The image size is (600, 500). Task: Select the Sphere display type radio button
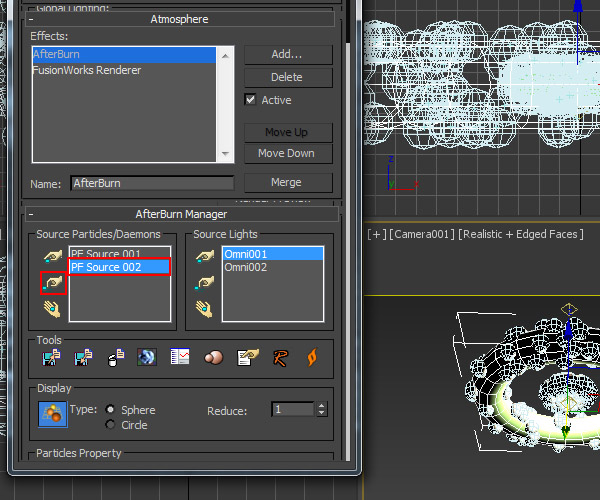coord(110,409)
